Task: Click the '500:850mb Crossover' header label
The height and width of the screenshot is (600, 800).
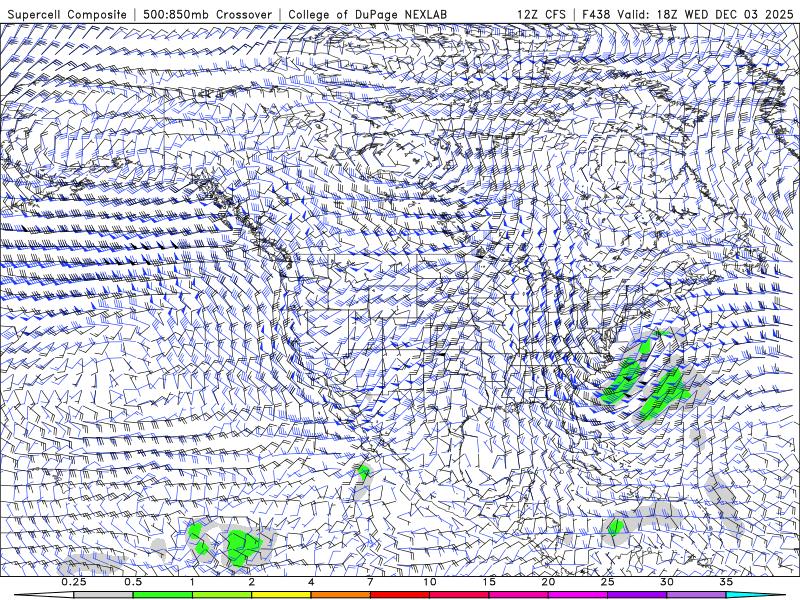Action: pyautogui.click(x=207, y=14)
